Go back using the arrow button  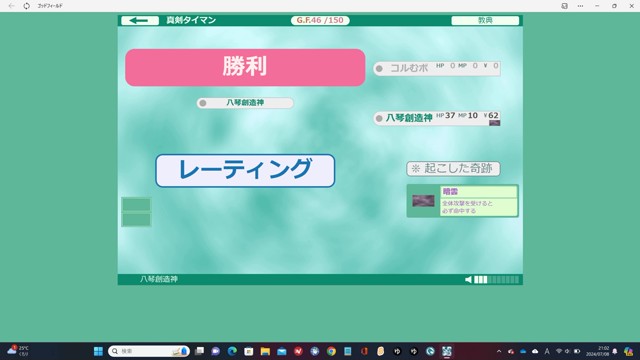click(140, 20)
